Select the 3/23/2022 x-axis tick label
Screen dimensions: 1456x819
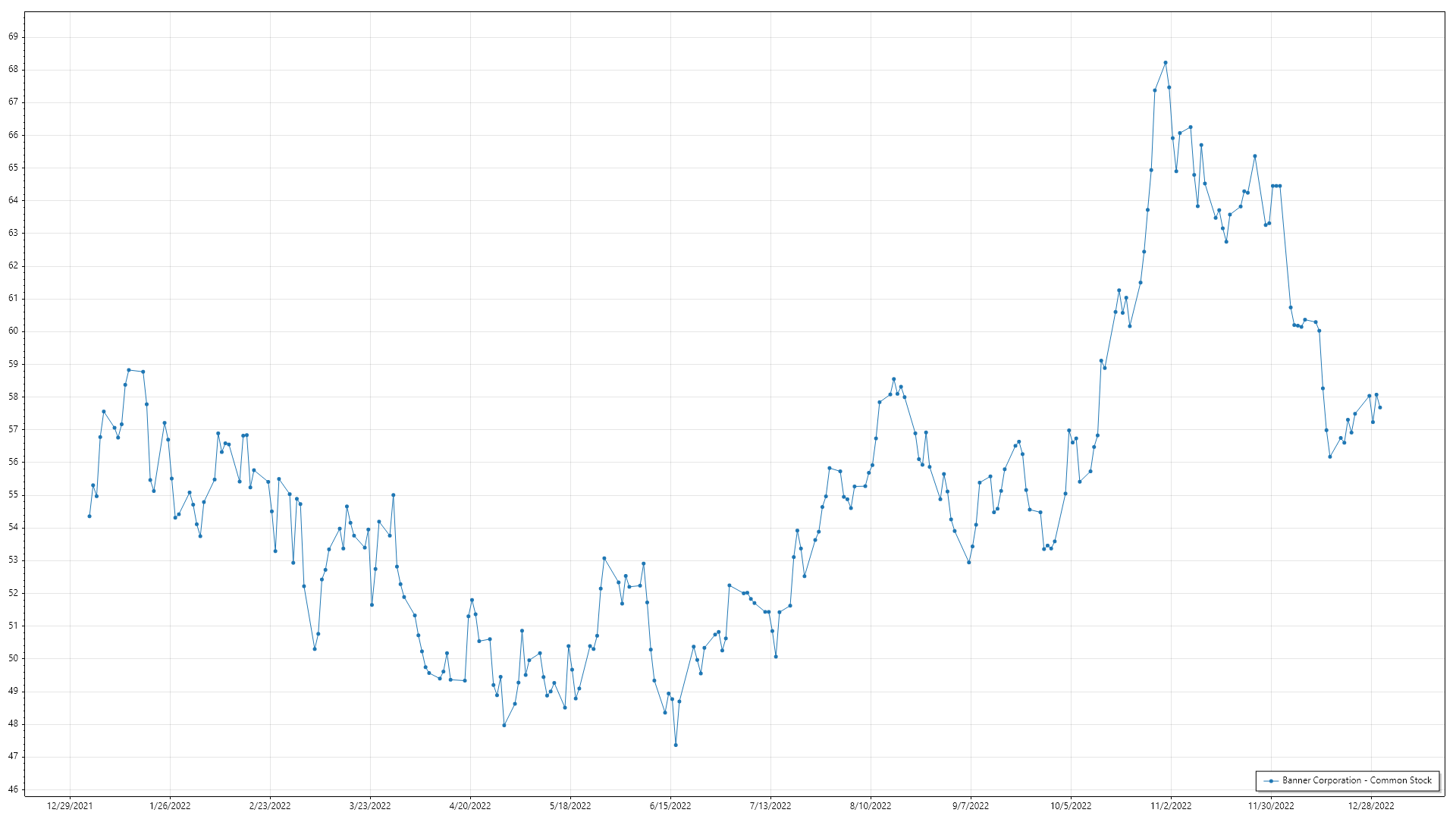pyautogui.click(x=370, y=805)
